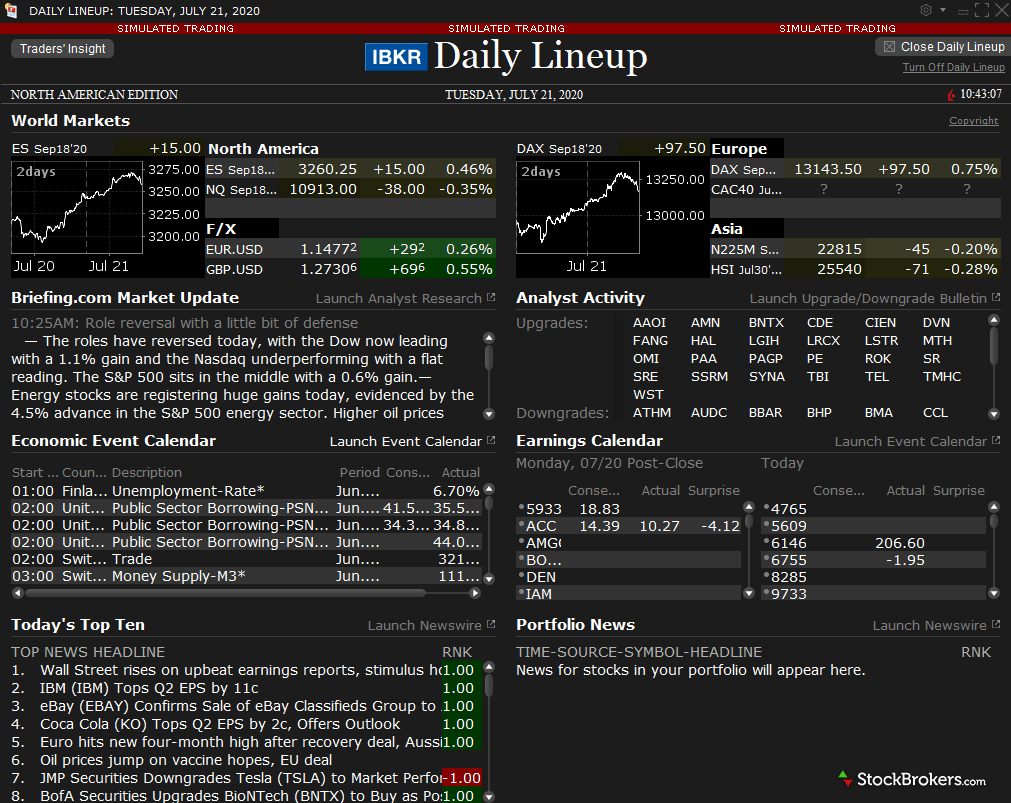Click external-link icon beside Launch Analyst Research
The height and width of the screenshot is (803, 1011).
[489, 297]
